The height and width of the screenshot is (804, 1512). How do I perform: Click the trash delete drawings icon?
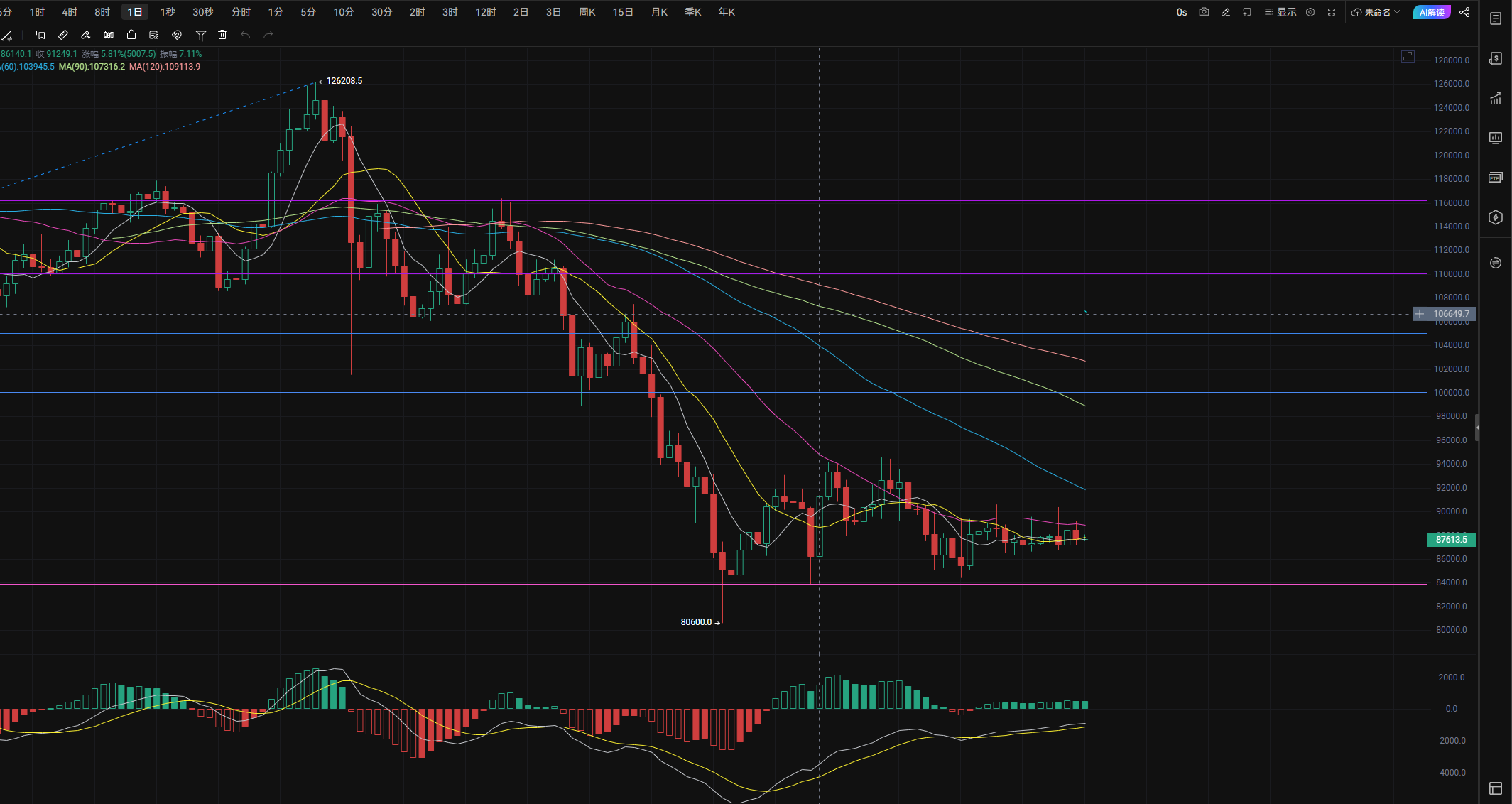tap(222, 35)
